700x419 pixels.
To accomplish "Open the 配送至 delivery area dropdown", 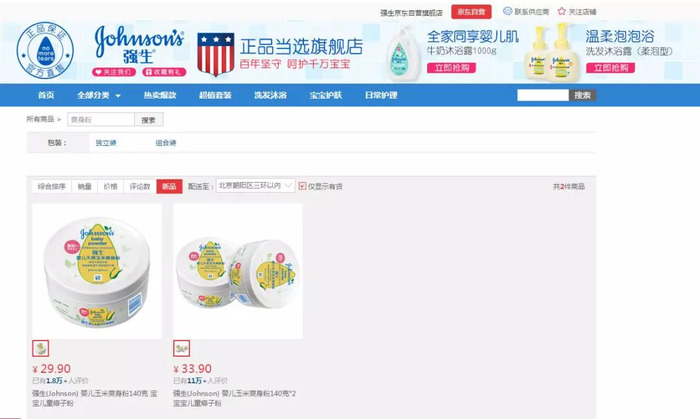I will point(255,186).
